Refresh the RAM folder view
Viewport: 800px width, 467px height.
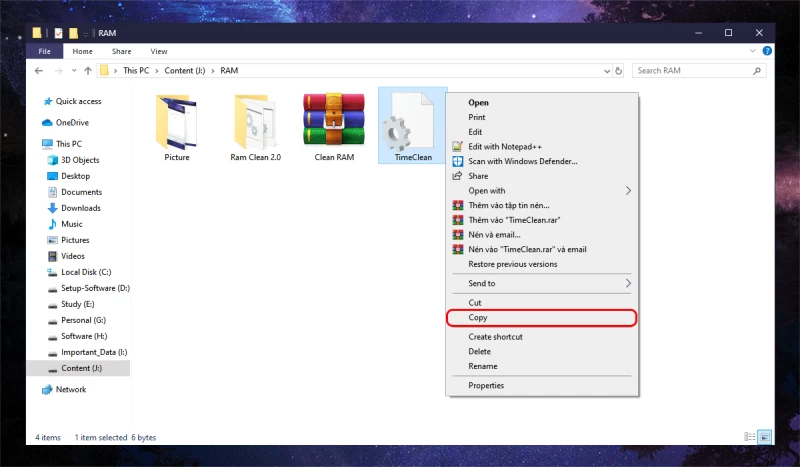[x=618, y=71]
